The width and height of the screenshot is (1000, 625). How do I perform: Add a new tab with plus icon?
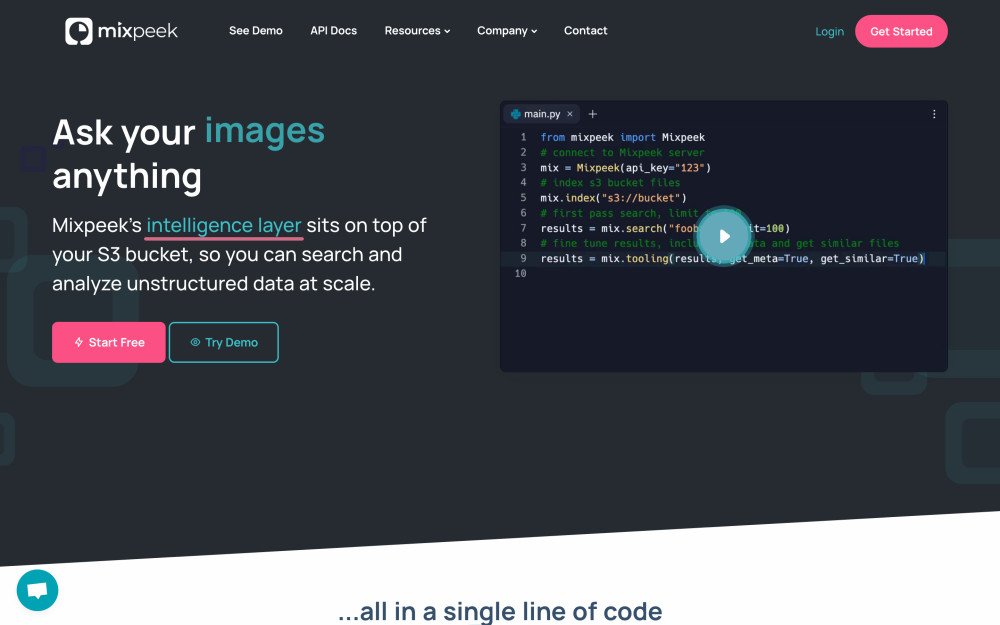click(x=592, y=114)
